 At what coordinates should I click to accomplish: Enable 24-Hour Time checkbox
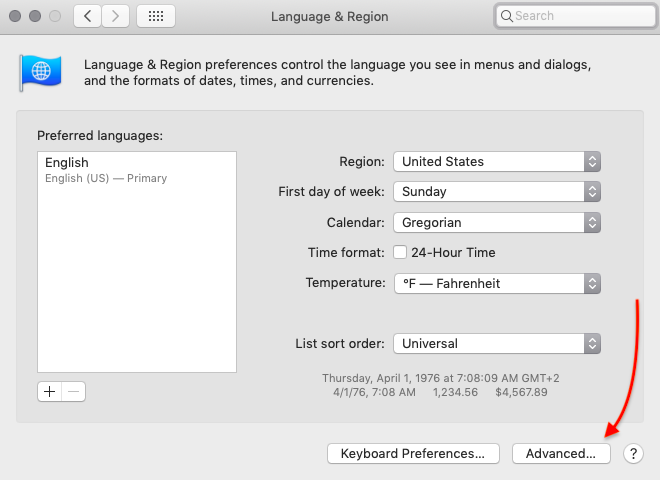400,253
